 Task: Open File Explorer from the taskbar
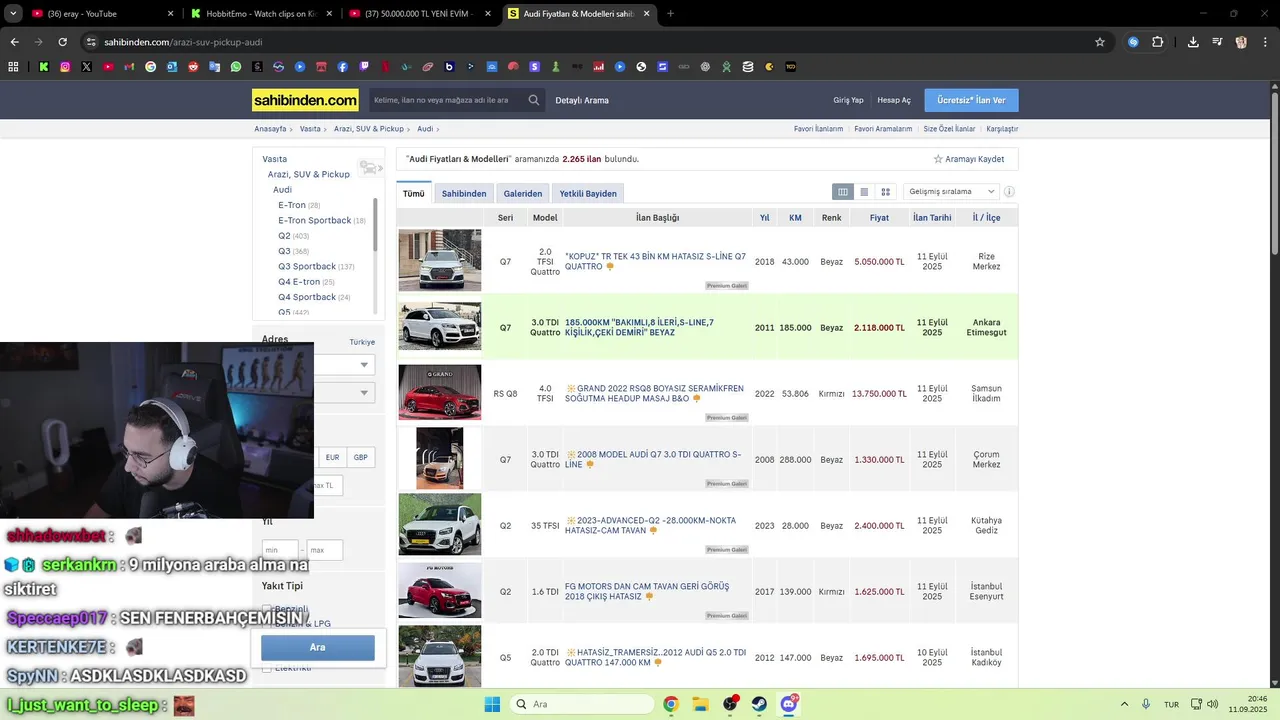coord(700,704)
